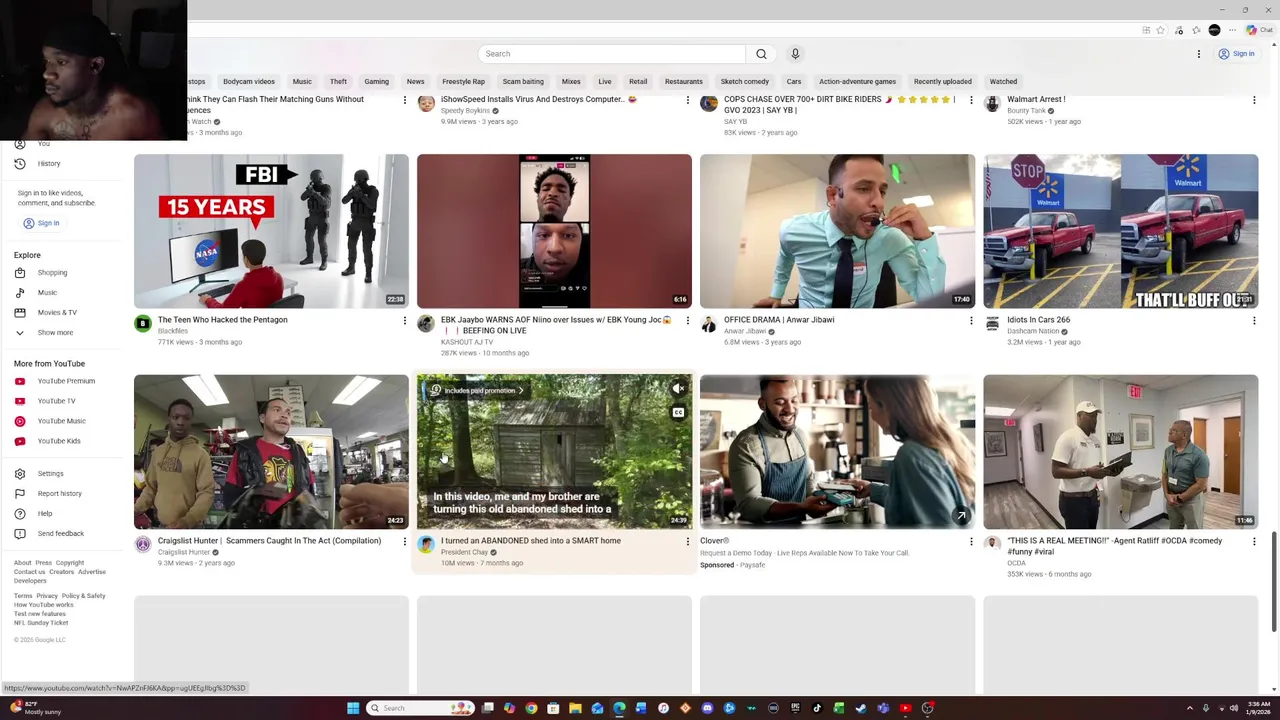Open the Windows Start menu
Screen dimensions: 1280x720
353,708
